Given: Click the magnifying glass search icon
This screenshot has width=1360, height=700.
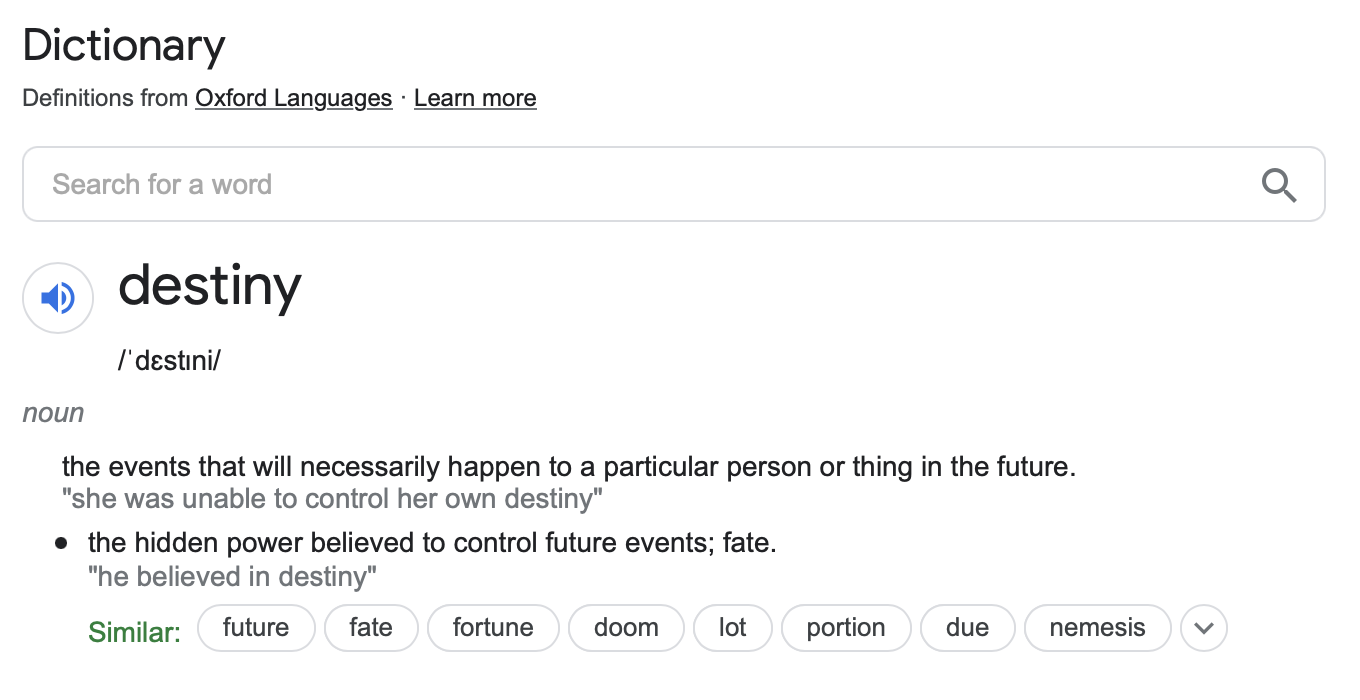Looking at the screenshot, I should click(1279, 184).
